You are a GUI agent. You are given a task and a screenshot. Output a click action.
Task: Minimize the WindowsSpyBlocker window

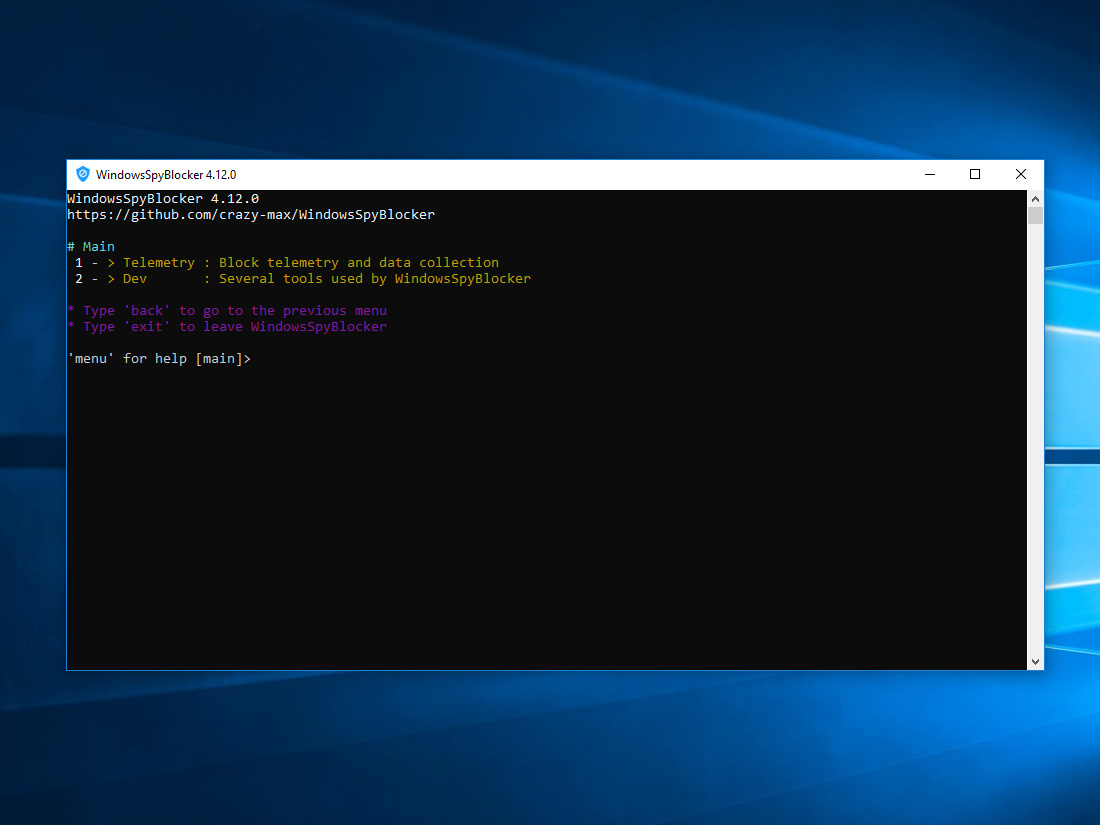[930, 174]
